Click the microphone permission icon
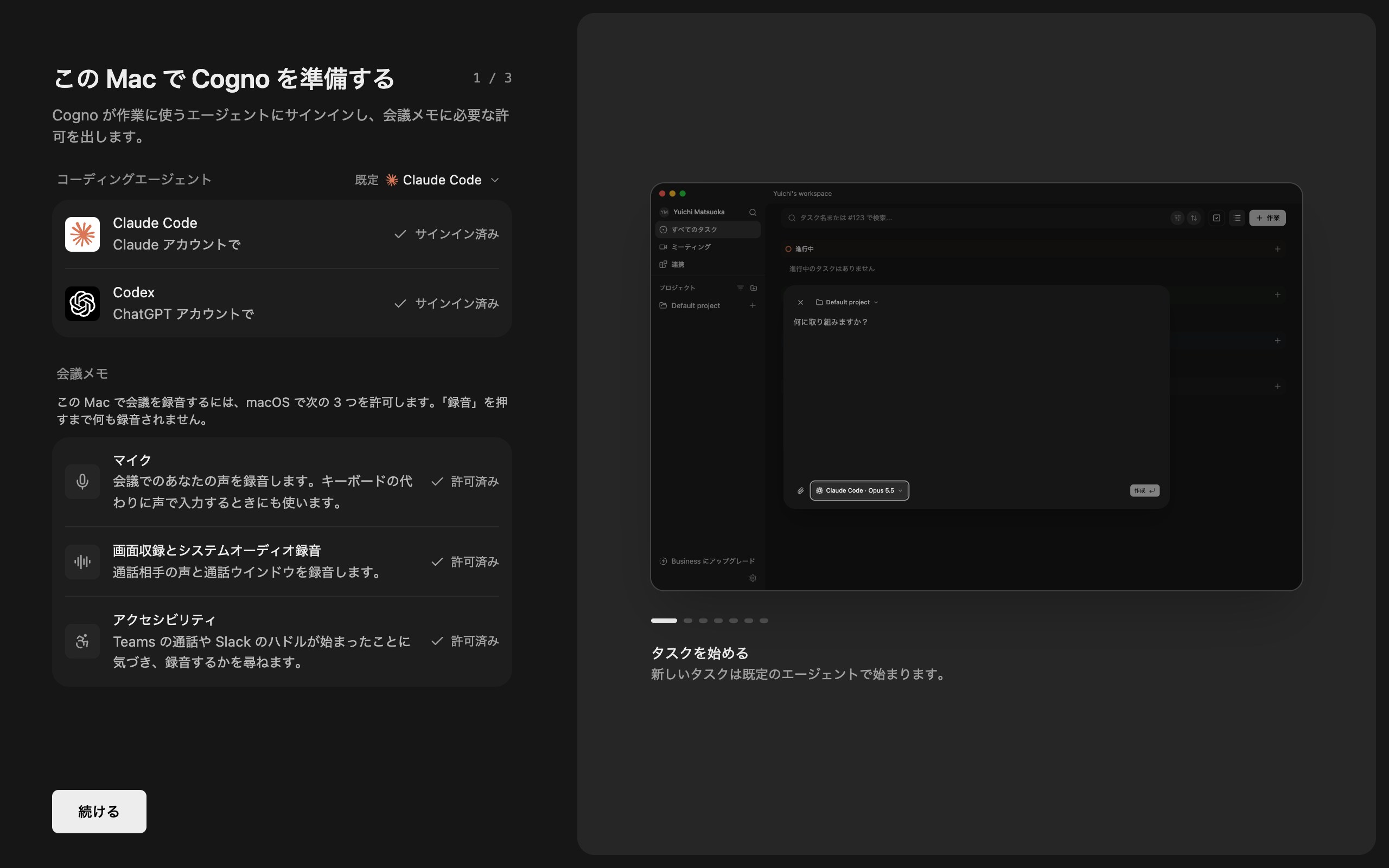The width and height of the screenshot is (1389, 868). [82, 481]
